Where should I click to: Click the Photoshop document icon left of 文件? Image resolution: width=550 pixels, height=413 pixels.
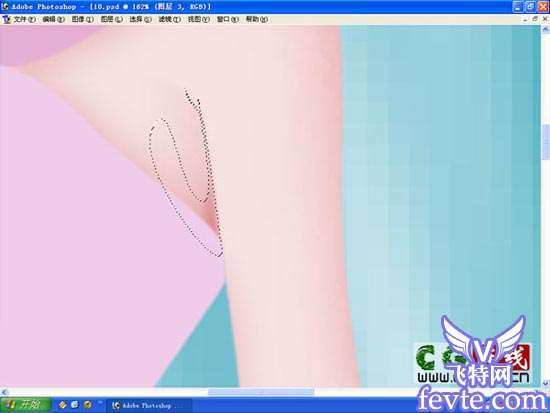point(6,19)
